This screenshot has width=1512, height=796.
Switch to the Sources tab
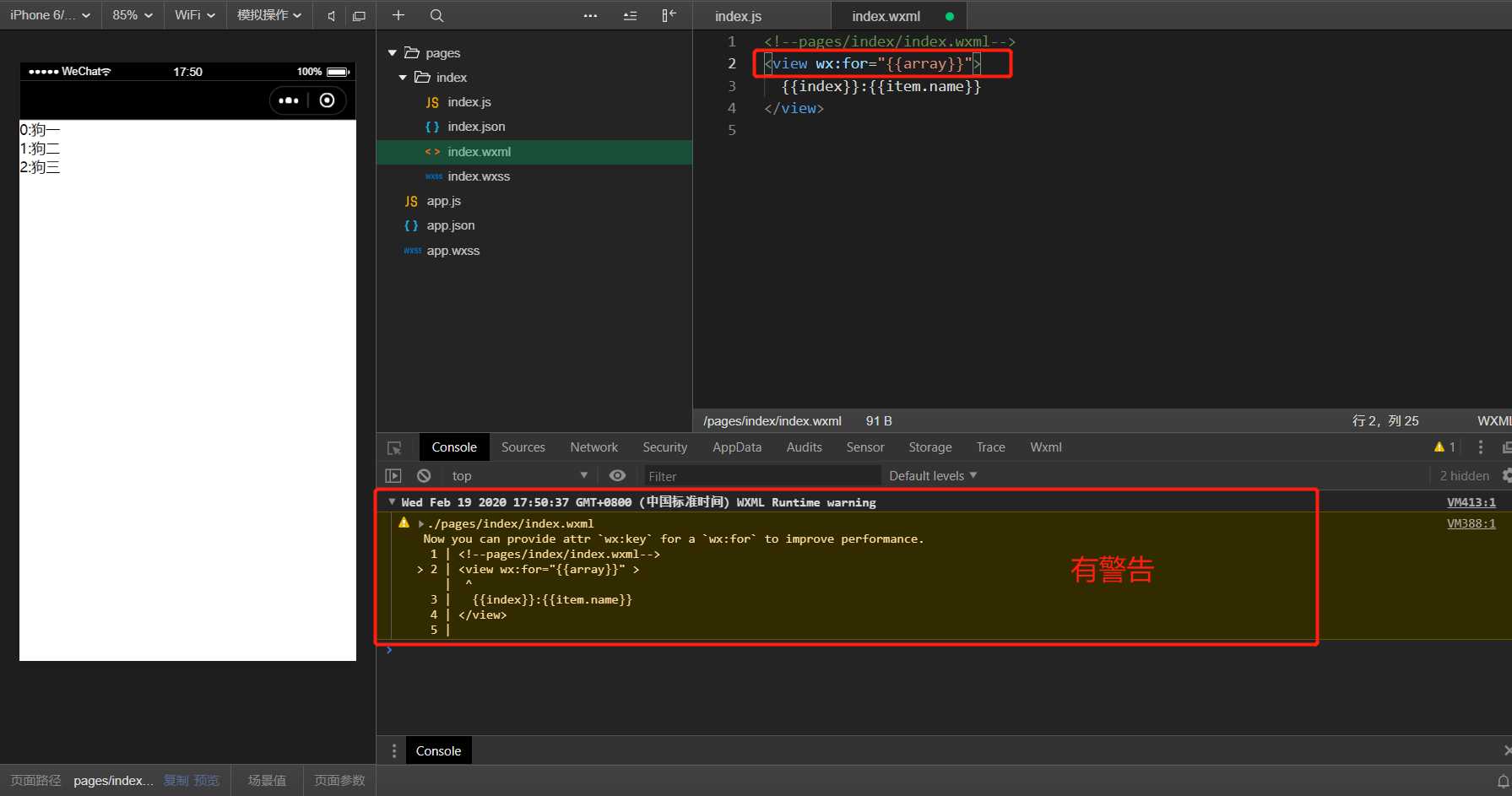[x=523, y=447]
